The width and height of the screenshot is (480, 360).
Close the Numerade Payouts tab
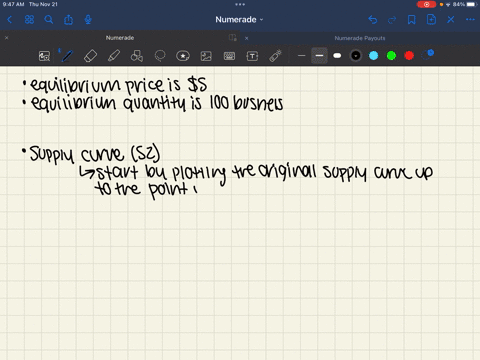point(246,38)
